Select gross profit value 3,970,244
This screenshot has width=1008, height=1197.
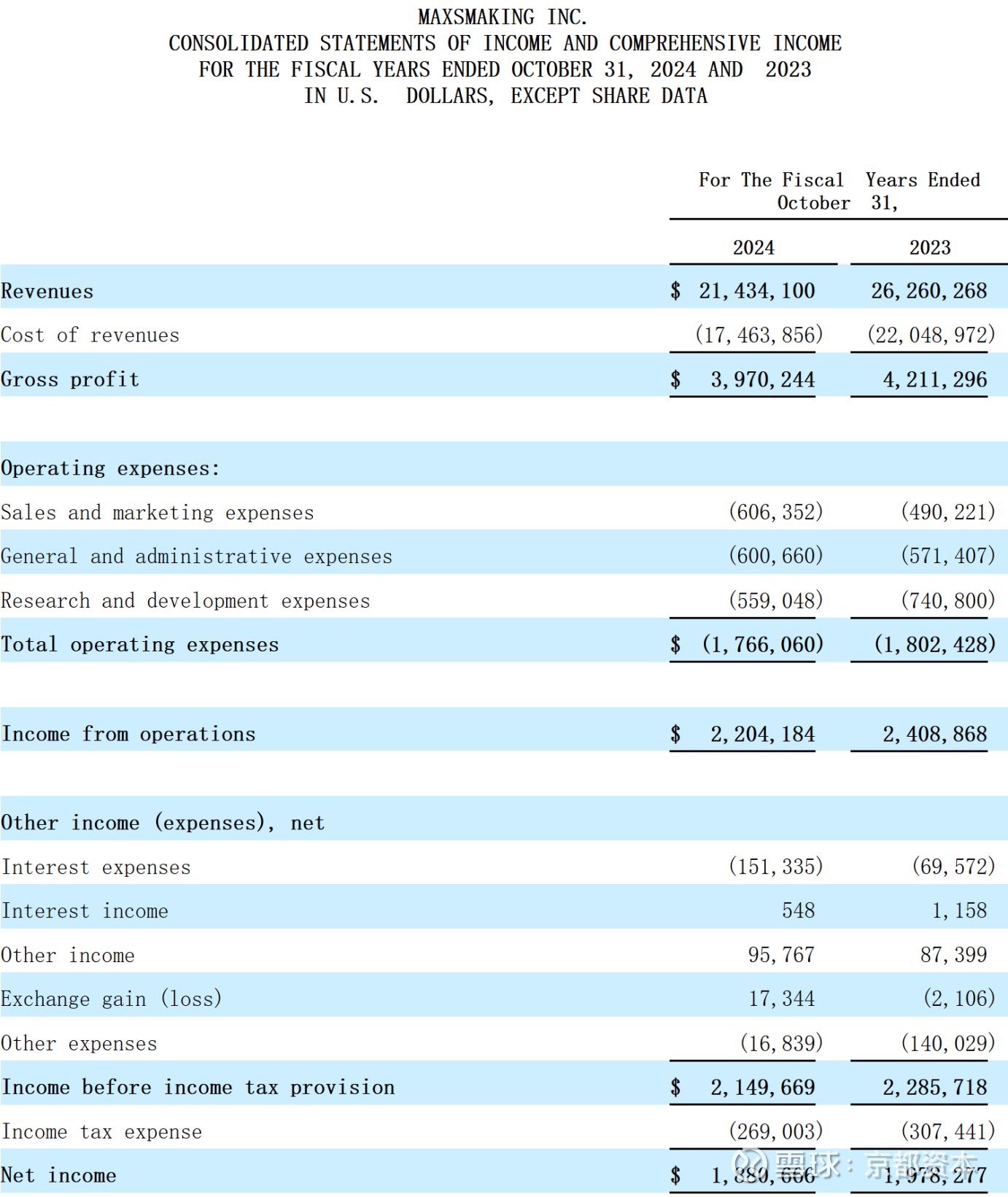coord(763,379)
